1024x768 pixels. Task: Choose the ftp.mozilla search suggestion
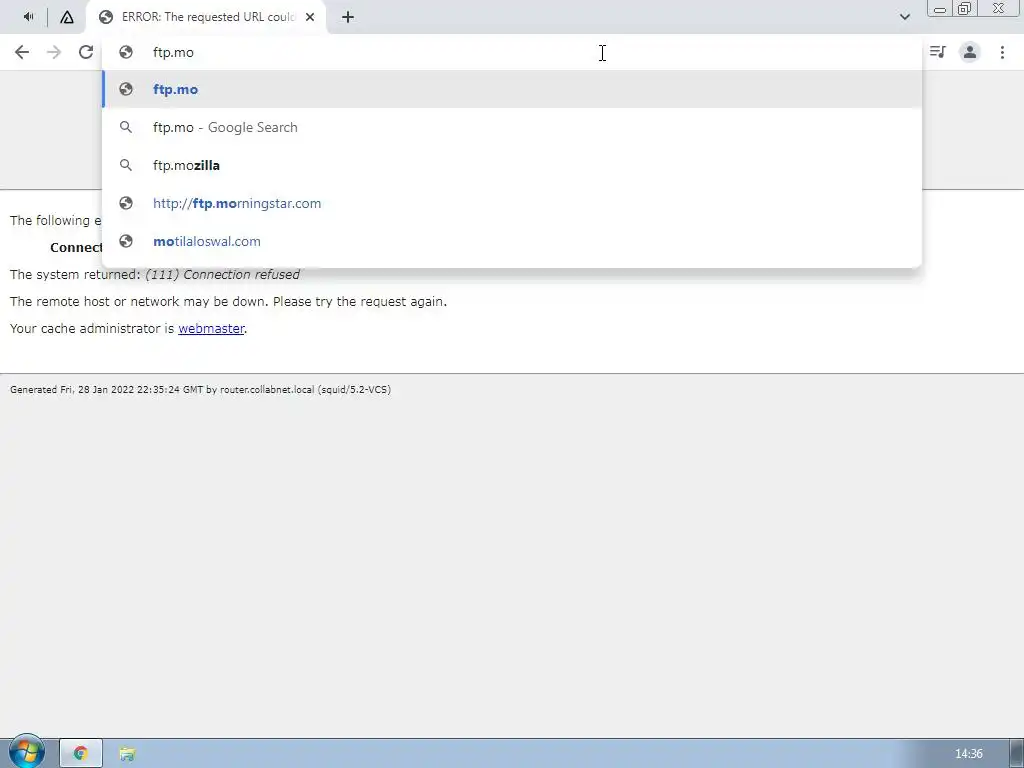pos(512,165)
